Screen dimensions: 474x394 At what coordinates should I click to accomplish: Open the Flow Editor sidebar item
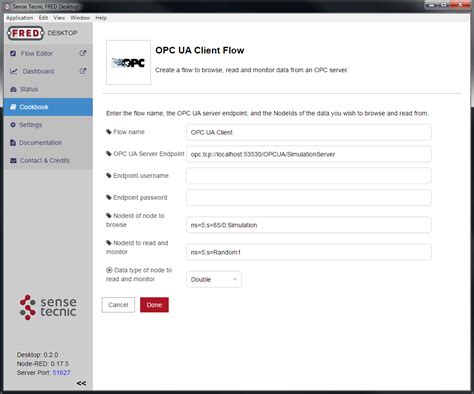[48, 53]
